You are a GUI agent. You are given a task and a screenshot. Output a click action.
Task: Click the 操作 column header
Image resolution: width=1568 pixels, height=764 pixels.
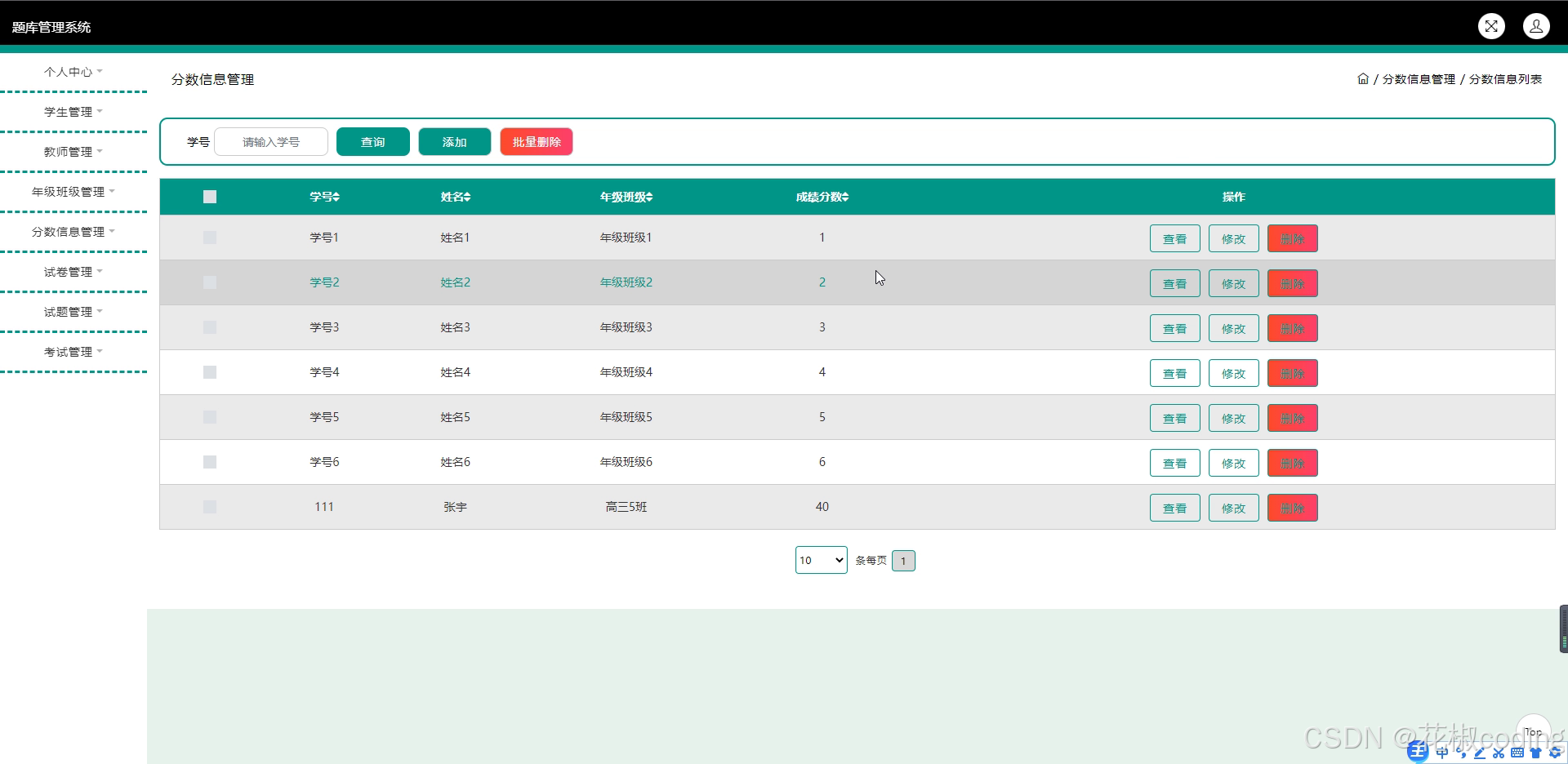1233,197
